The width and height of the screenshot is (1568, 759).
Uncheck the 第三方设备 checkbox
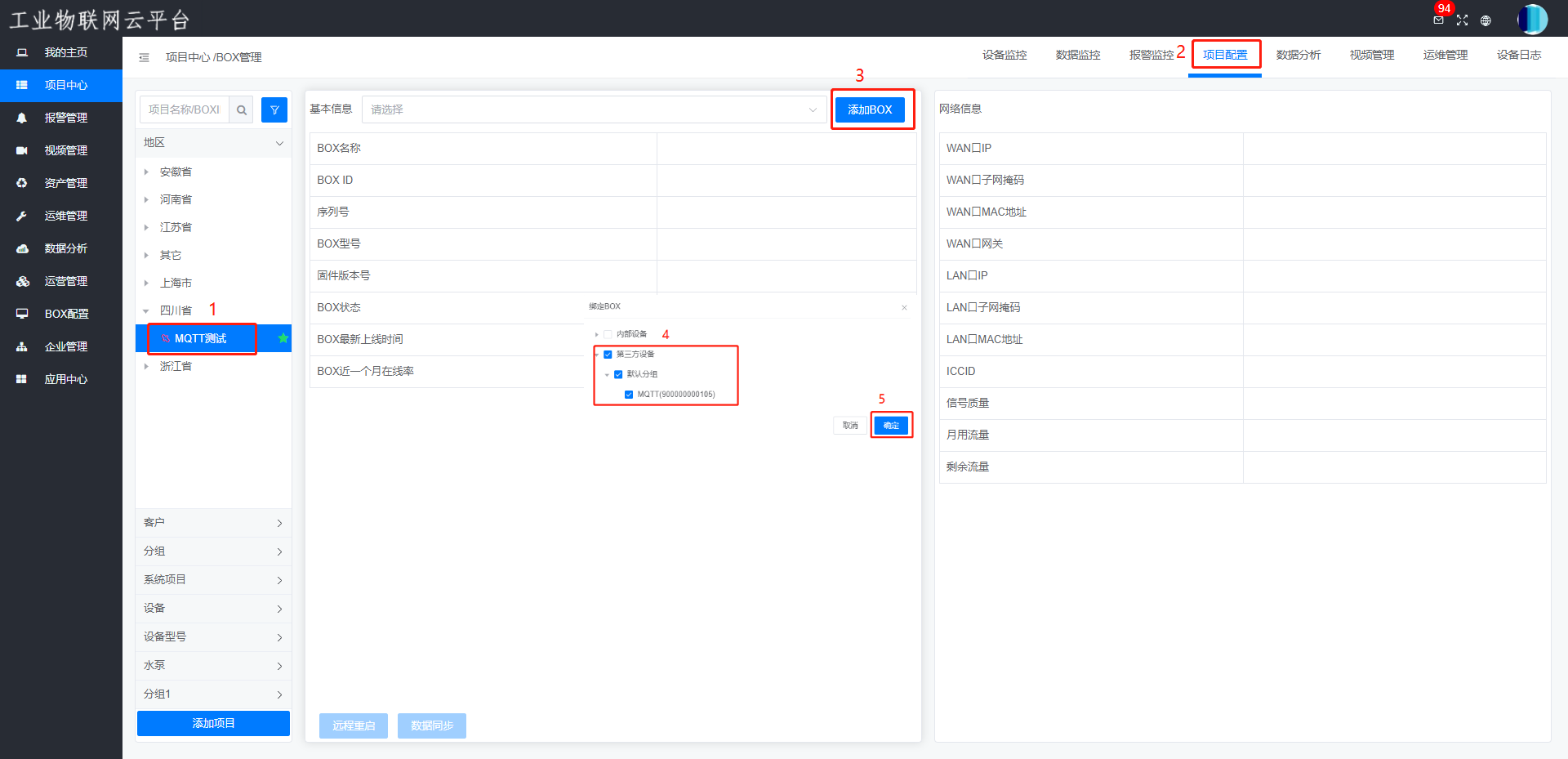pos(608,355)
